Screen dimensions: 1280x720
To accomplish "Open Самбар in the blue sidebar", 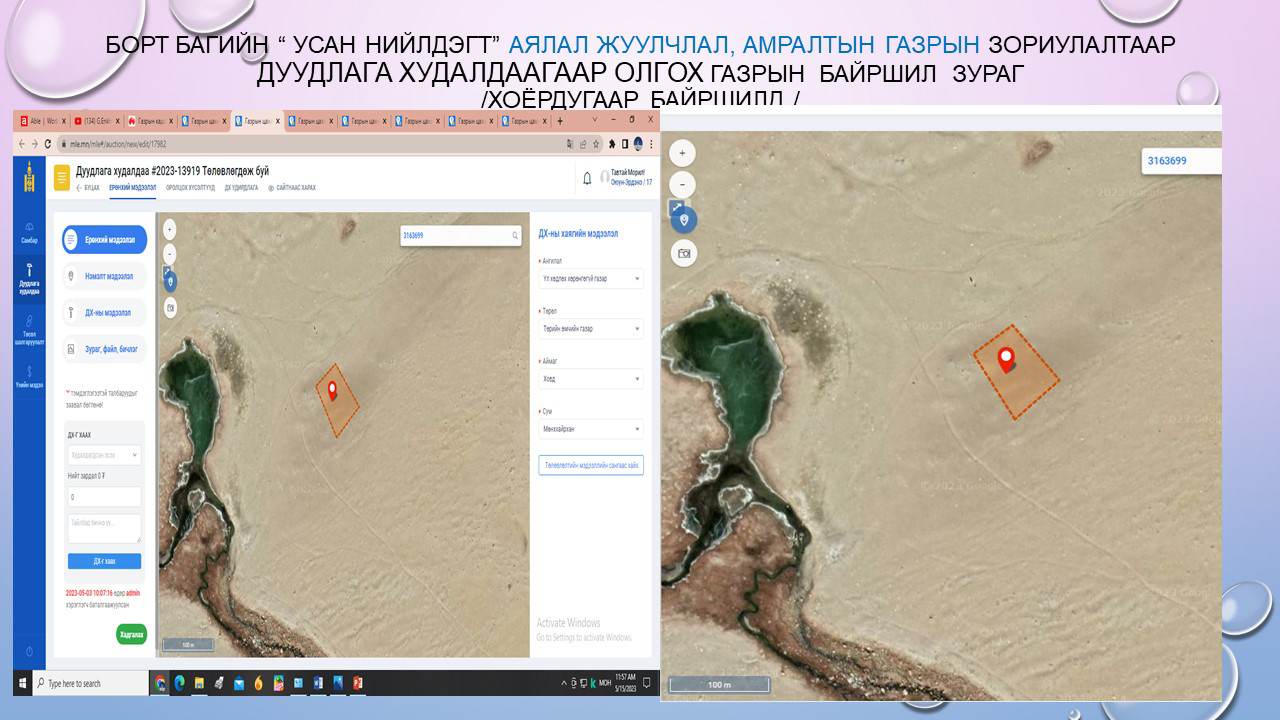I will 29,232.
